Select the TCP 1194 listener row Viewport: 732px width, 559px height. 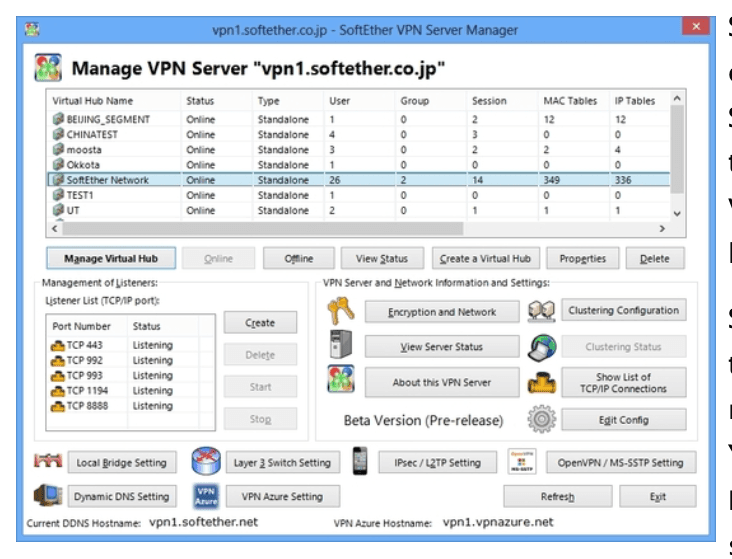pos(131,390)
